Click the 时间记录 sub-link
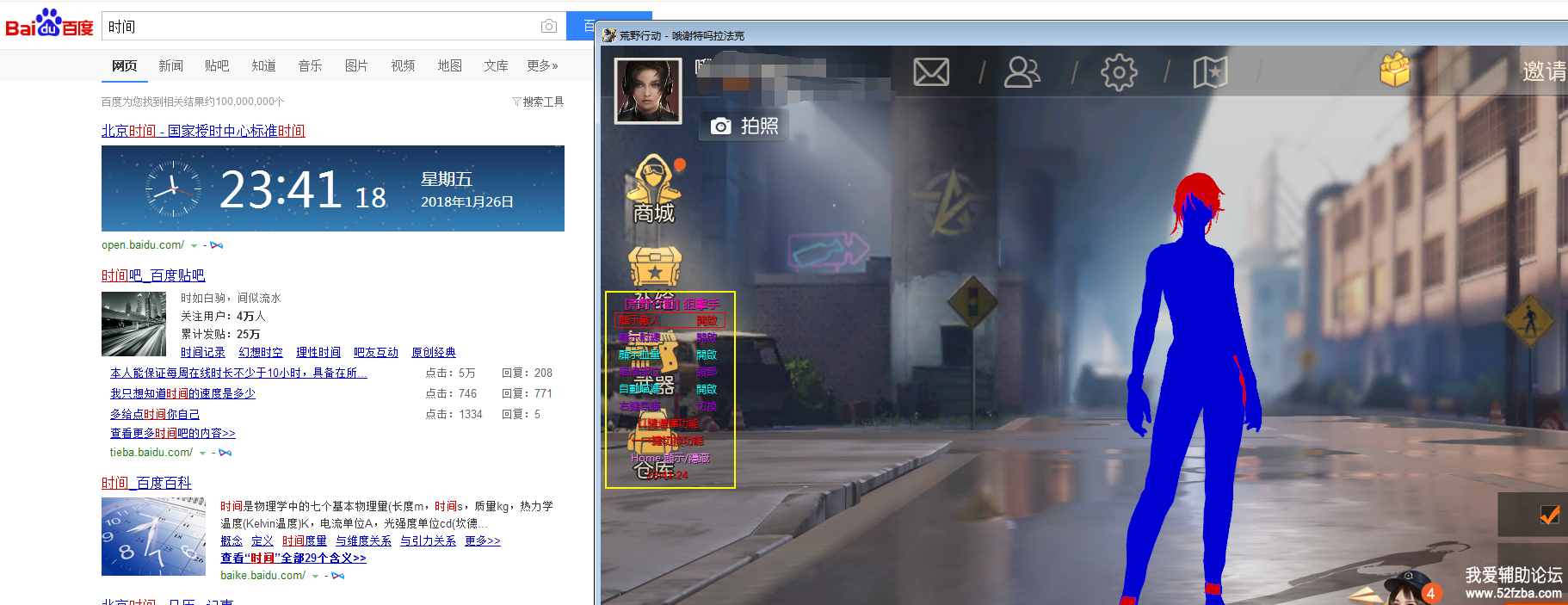The height and width of the screenshot is (605, 1568). click(203, 353)
